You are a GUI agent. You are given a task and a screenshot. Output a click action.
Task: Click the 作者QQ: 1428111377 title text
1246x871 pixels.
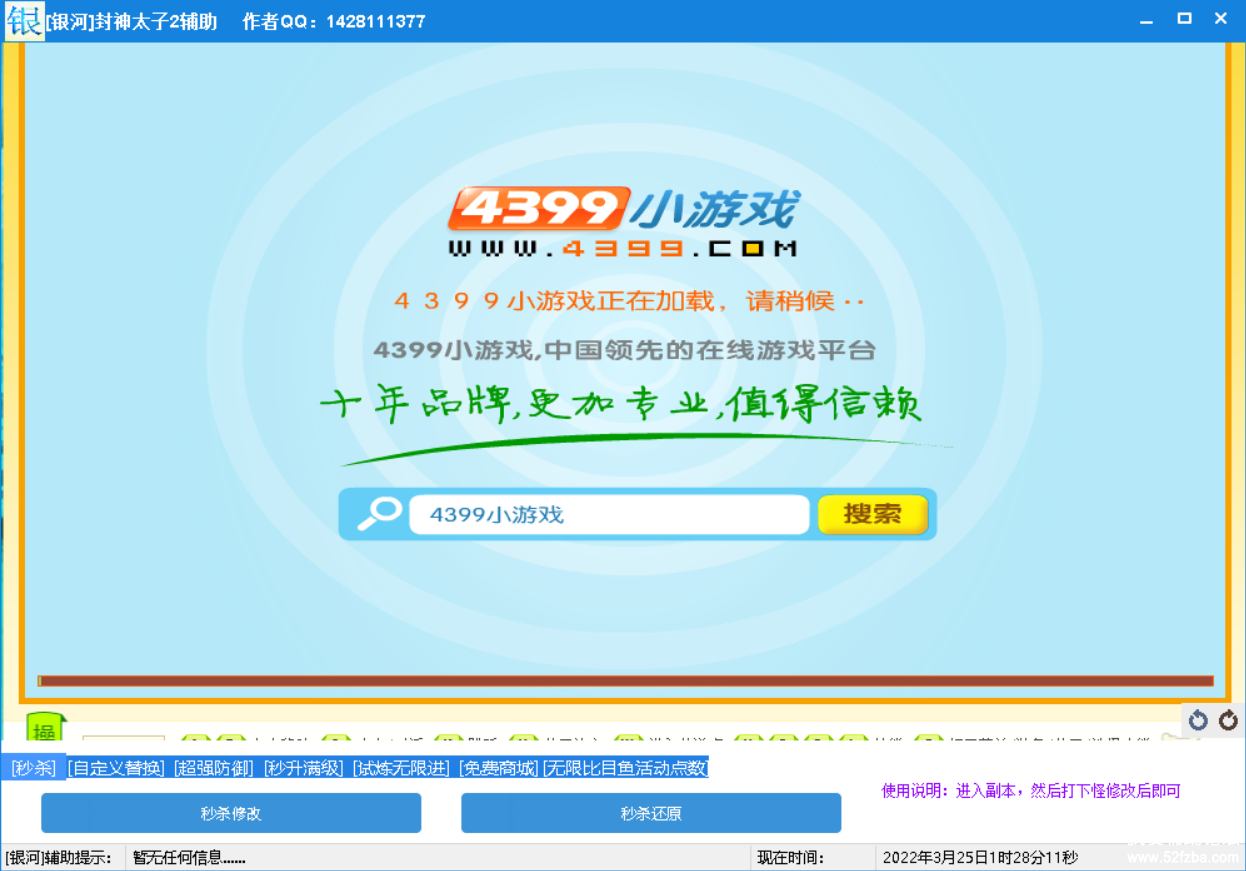[334, 21]
